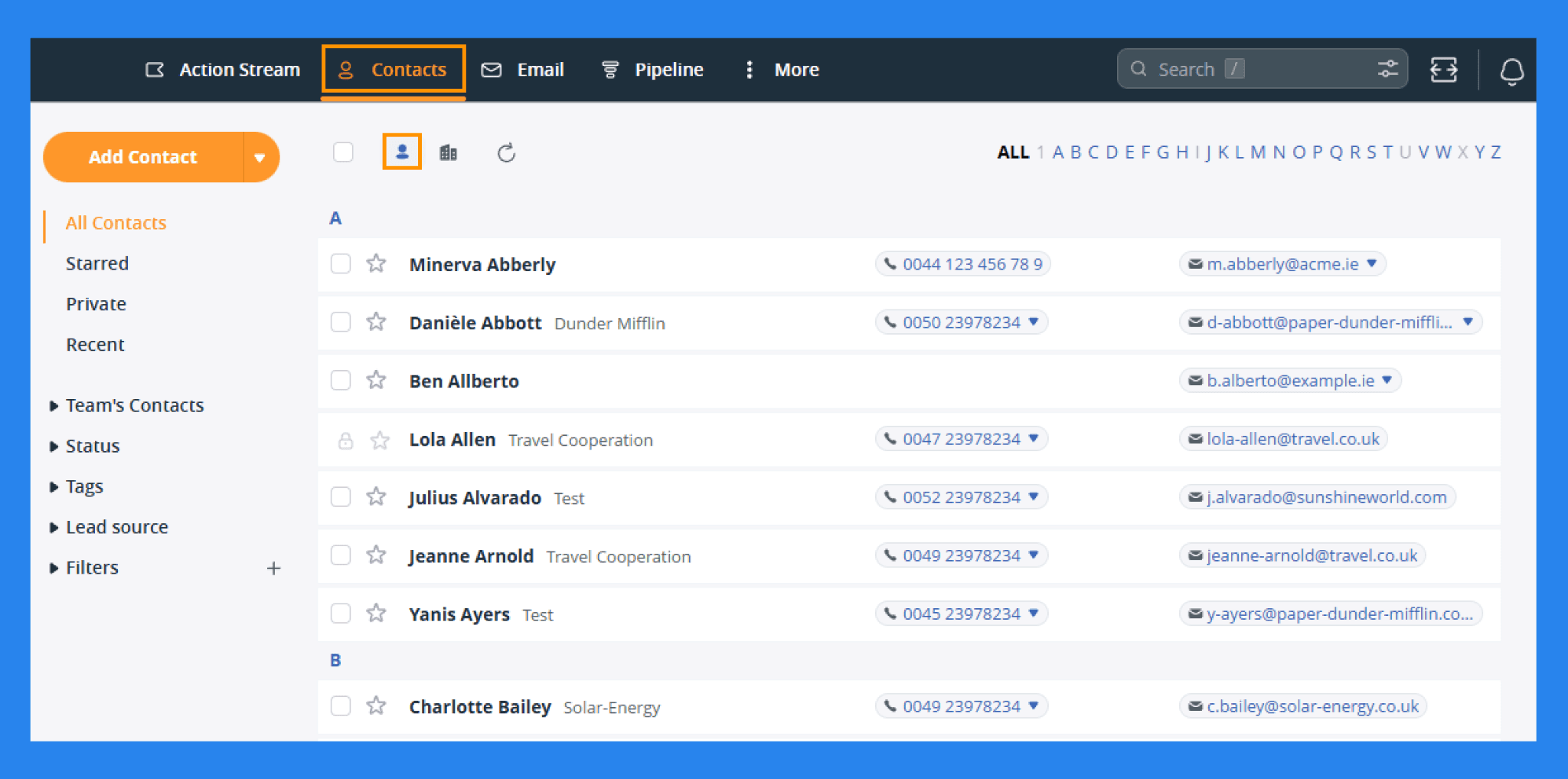
Task: Expand Lead source section
Action: click(x=54, y=528)
